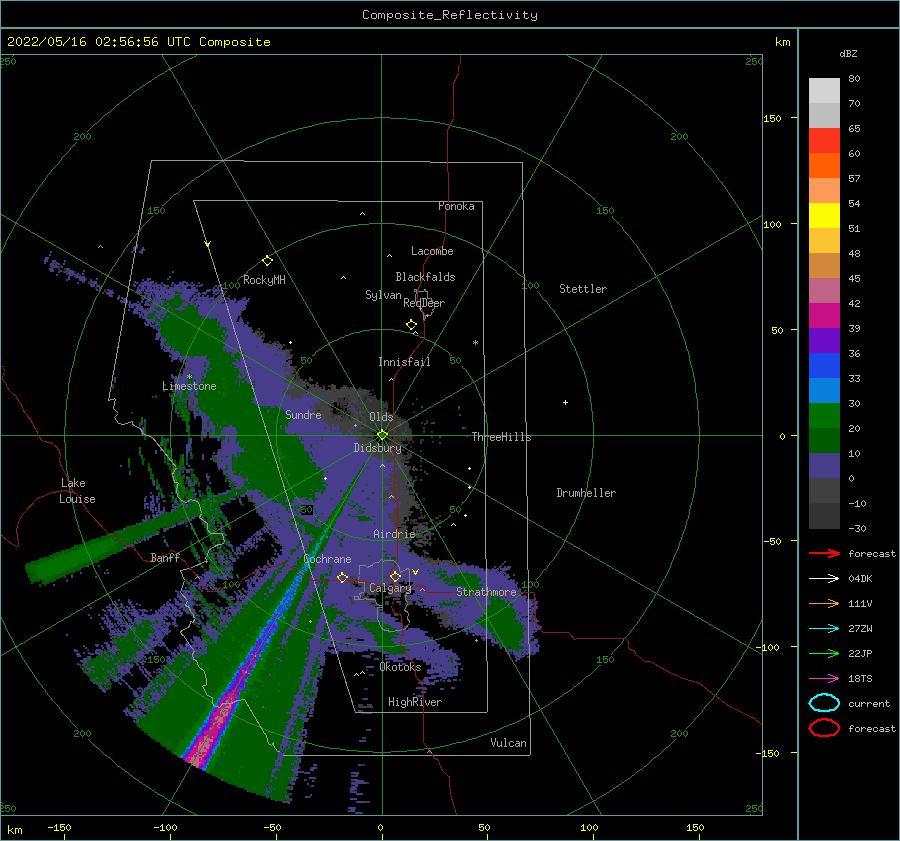Click the white 04DK arrow legend icon
The width and height of the screenshot is (900, 841).
coord(824,579)
